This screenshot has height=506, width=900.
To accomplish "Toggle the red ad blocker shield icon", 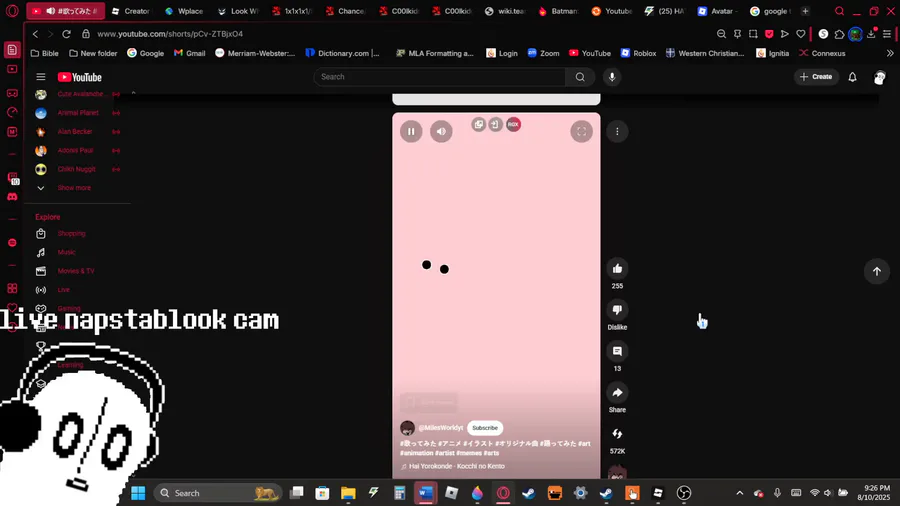I will pos(769,34).
